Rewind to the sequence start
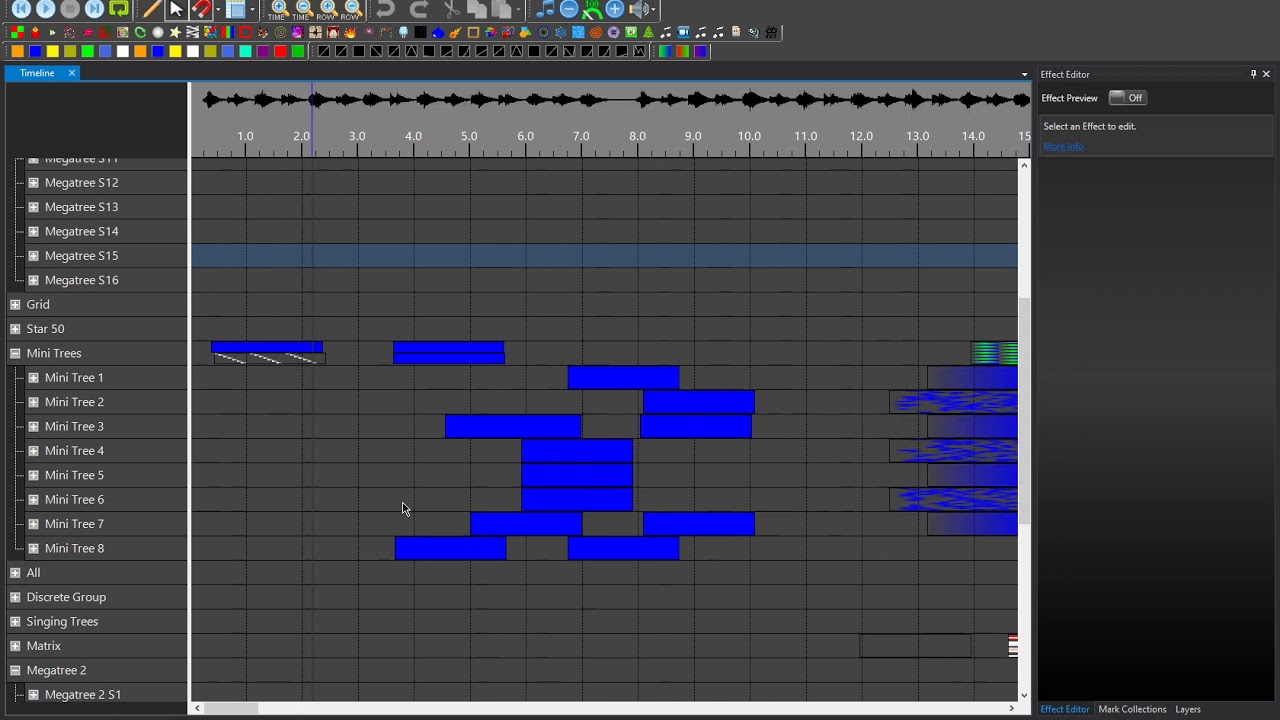This screenshot has height=720, width=1280. [21, 9]
